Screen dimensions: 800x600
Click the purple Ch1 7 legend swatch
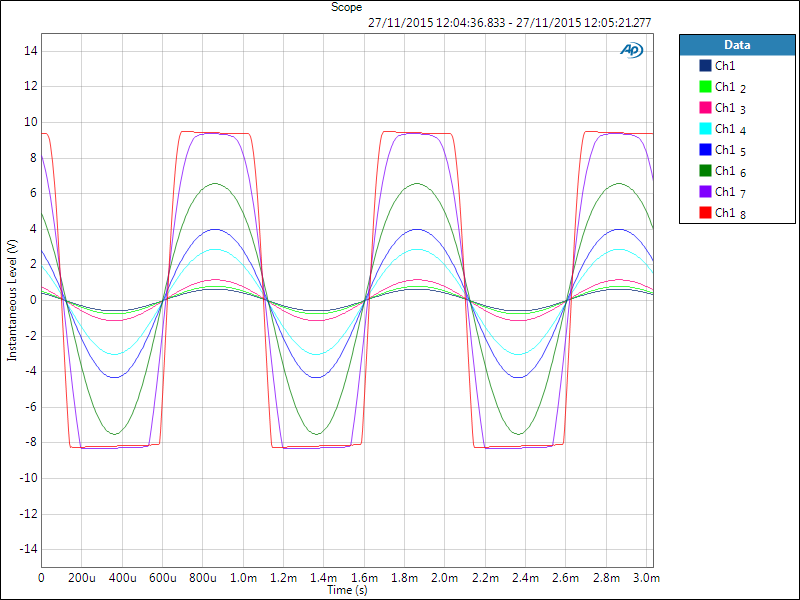705,192
